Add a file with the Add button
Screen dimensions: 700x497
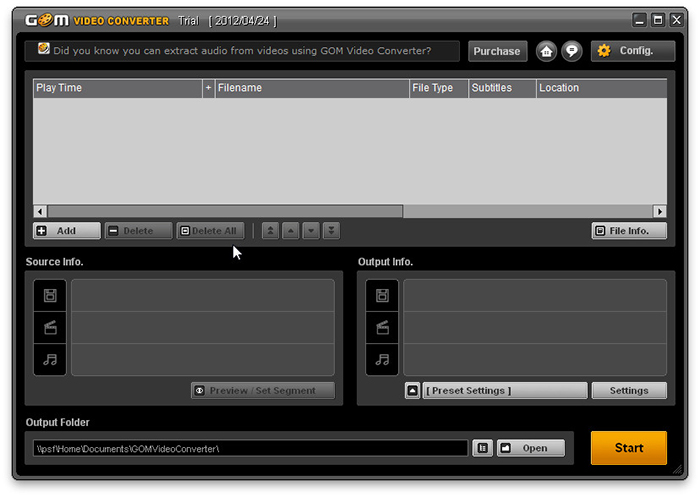click(x=67, y=231)
